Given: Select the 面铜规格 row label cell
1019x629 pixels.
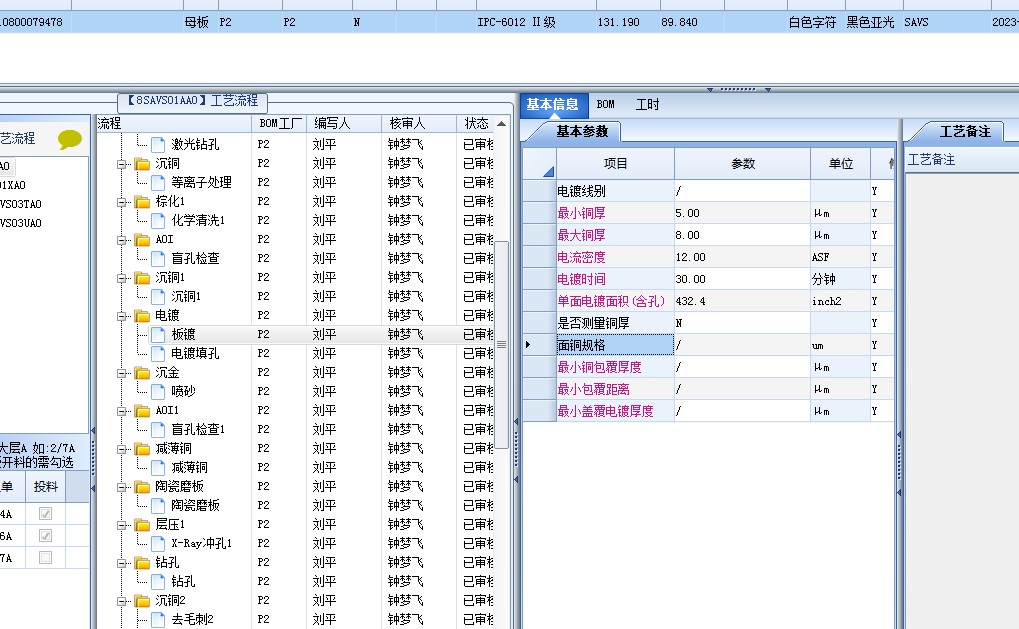Looking at the screenshot, I should point(615,345).
